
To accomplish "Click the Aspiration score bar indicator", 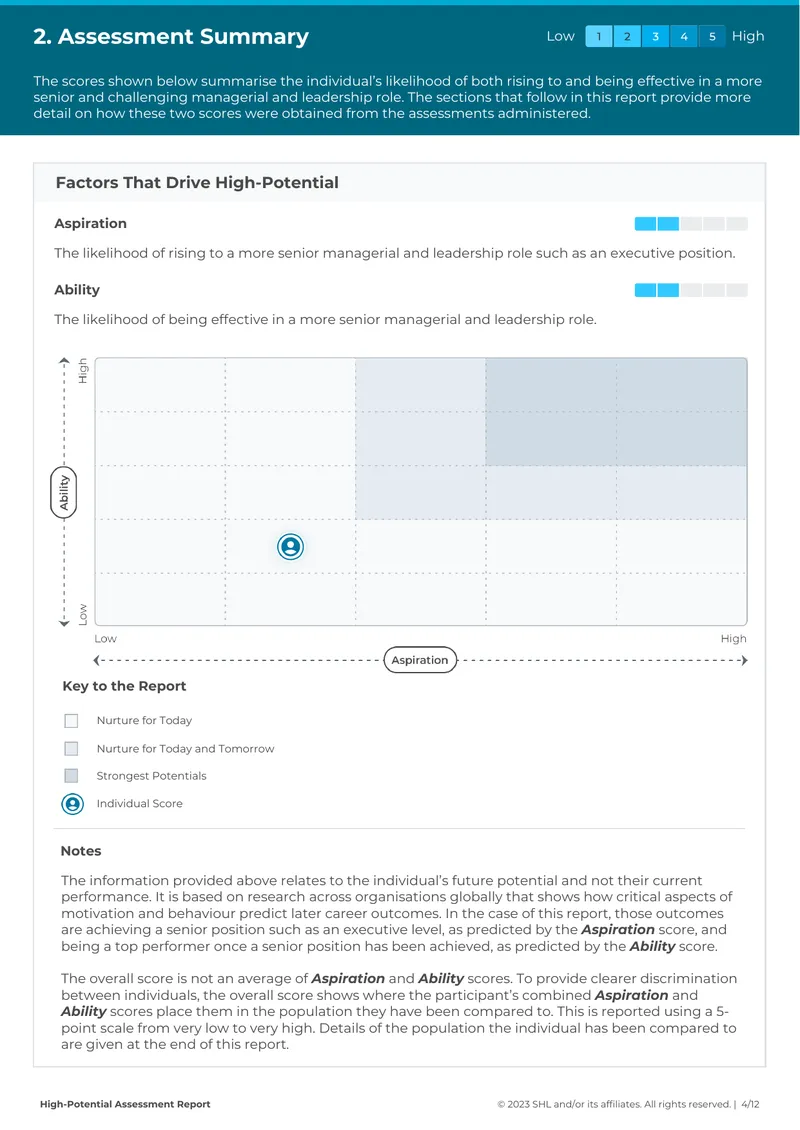I will pyautogui.click(x=691, y=224).
